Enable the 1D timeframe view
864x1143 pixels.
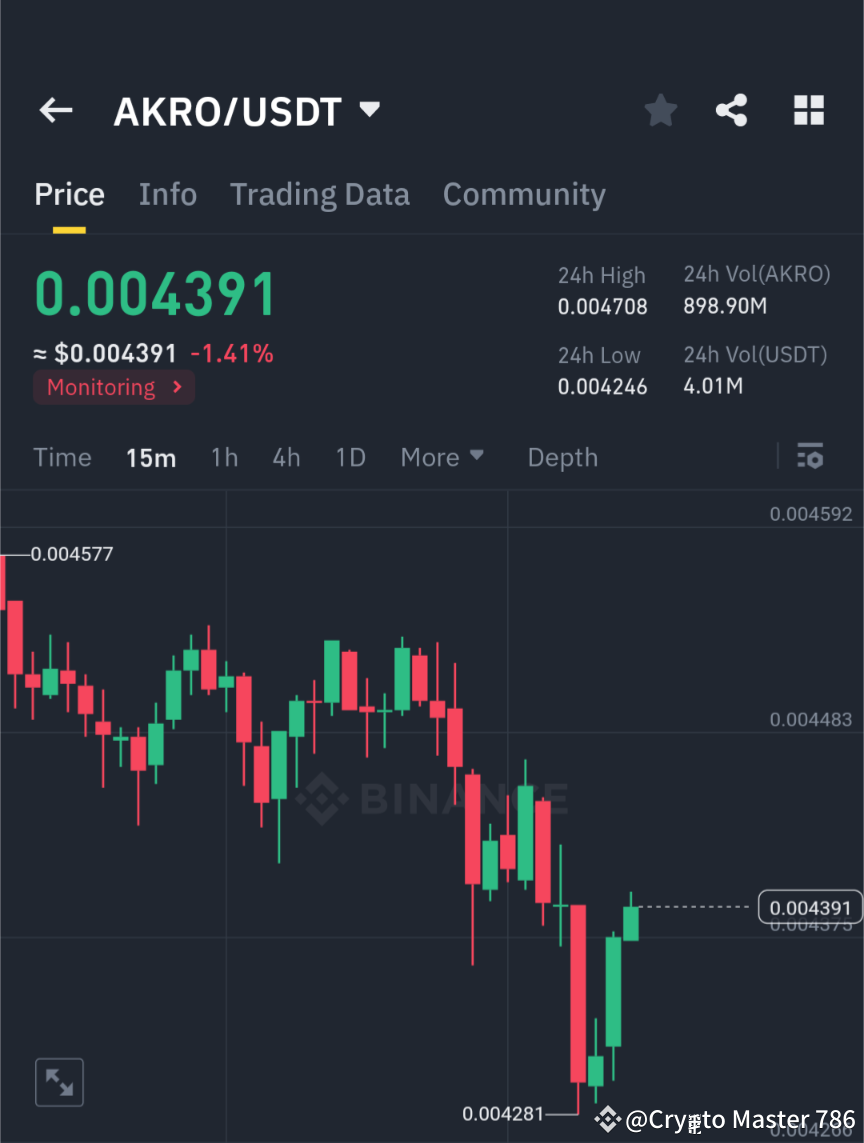(x=351, y=457)
